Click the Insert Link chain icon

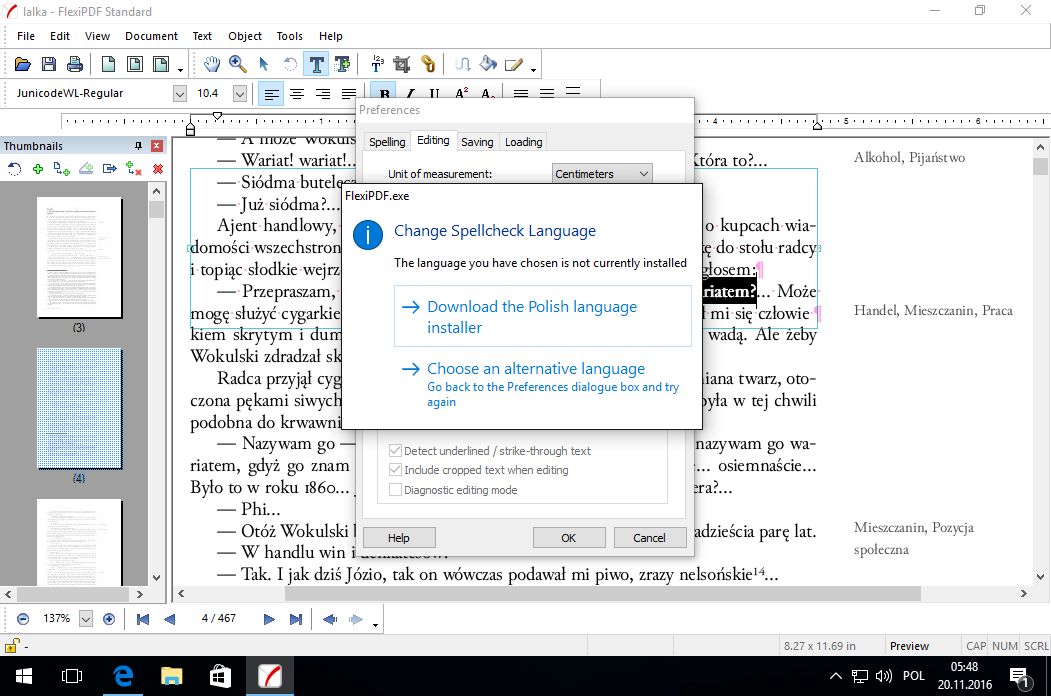click(x=427, y=63)
